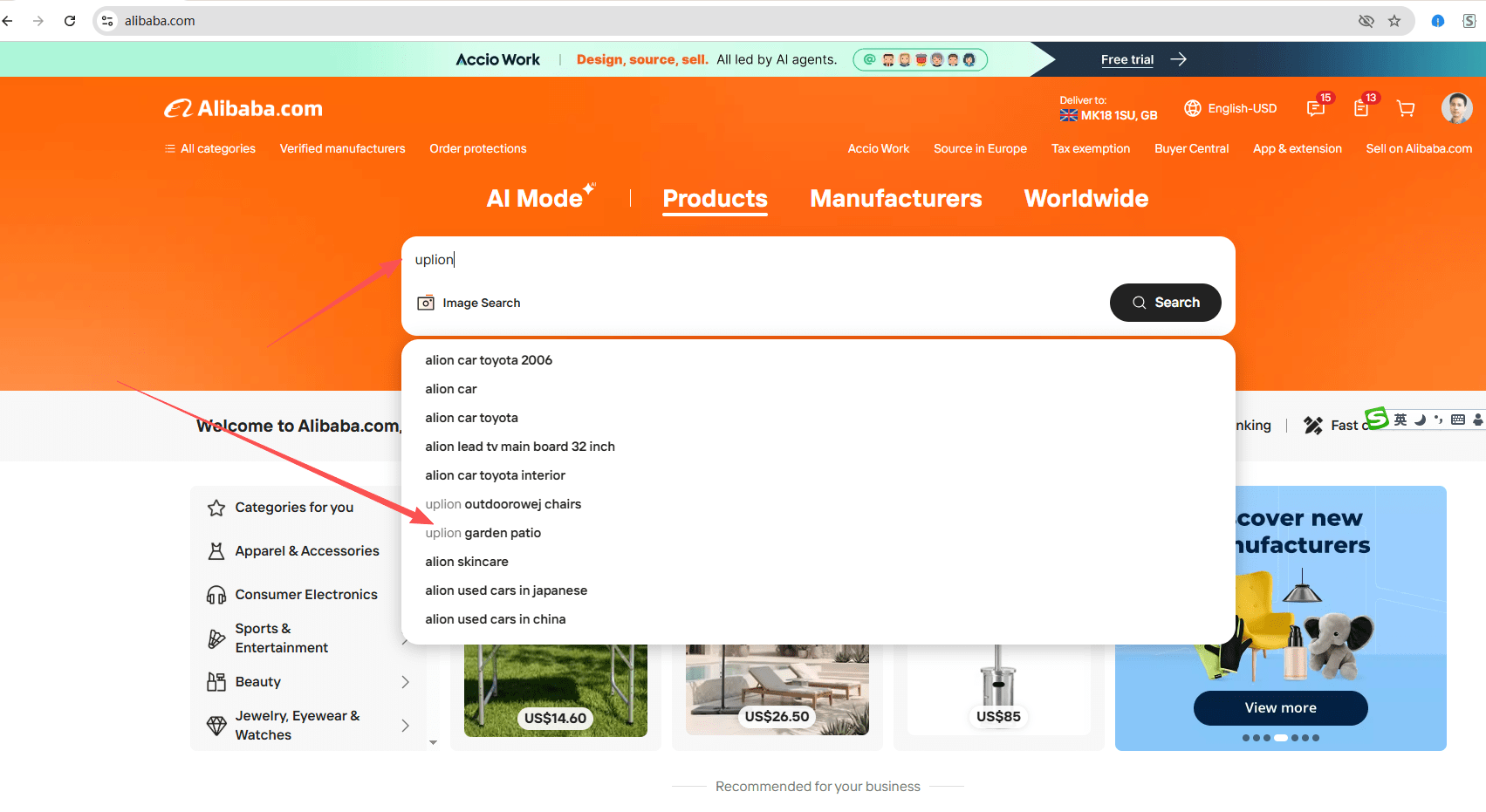Open the US$85 product thumbnail

click(999, 690)
